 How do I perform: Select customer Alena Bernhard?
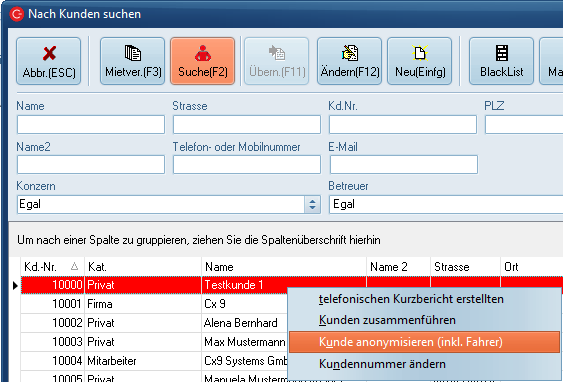click(241, 323)
